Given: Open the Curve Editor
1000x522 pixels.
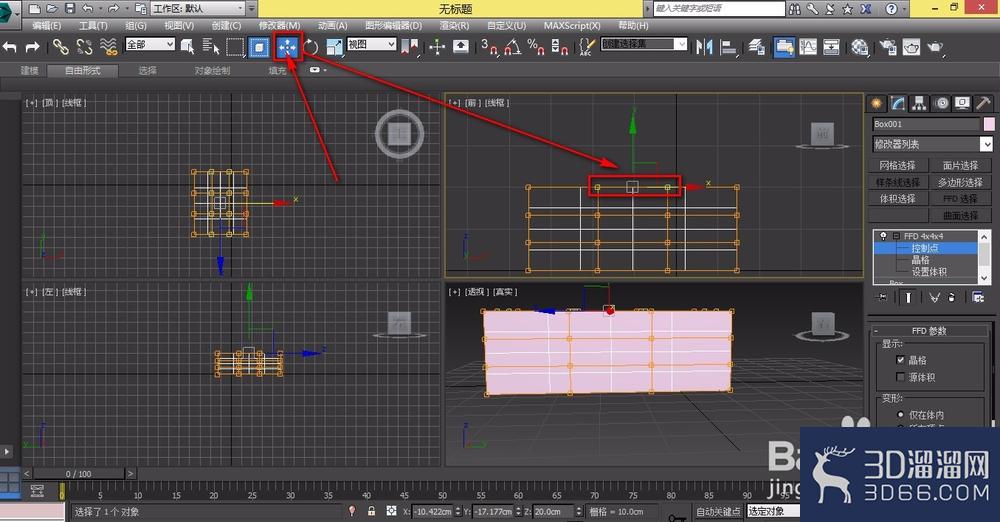Looking at the screenshot, I should (808, 47).
